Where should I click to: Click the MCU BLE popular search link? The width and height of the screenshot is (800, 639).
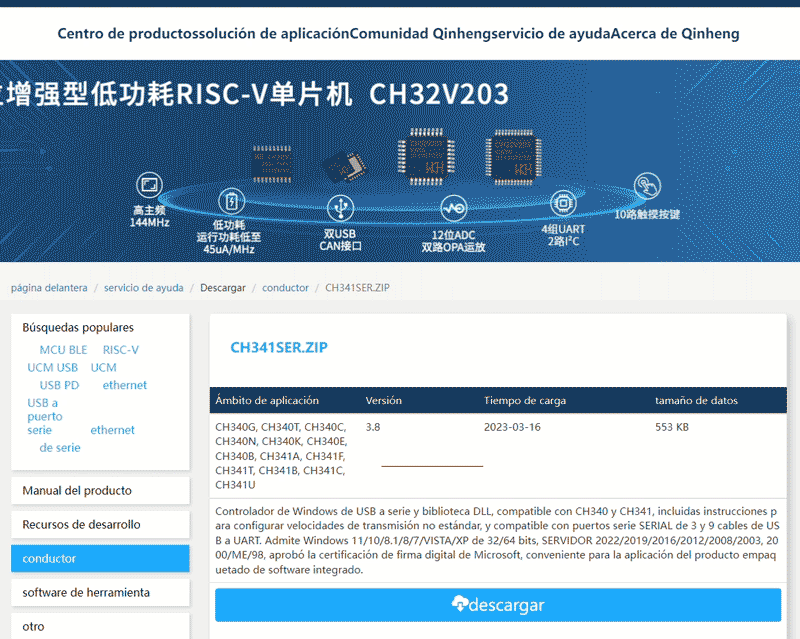tap(63, 350)
